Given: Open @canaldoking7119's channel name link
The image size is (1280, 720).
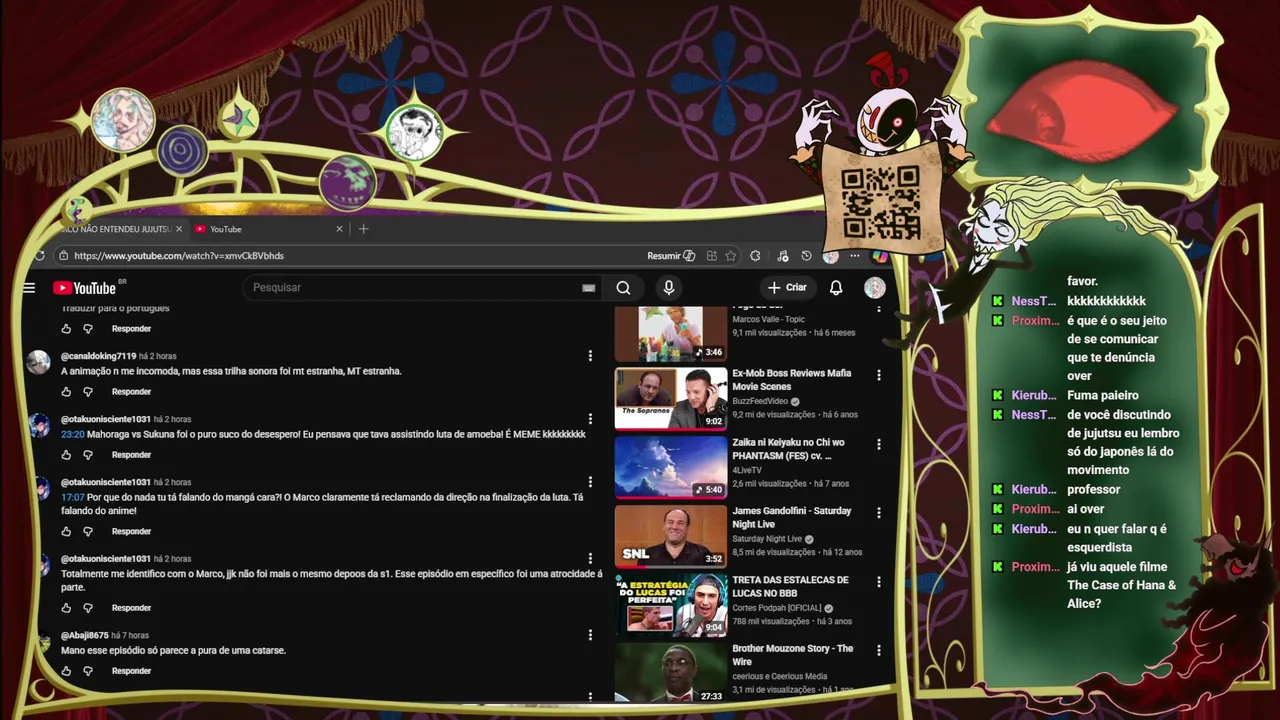Looking at the screenshot, I should click(98, 356).
